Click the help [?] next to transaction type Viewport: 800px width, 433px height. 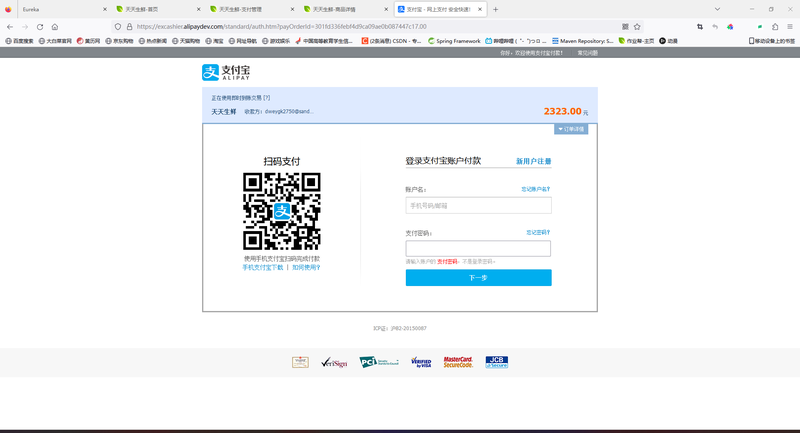tap(267, 98)
